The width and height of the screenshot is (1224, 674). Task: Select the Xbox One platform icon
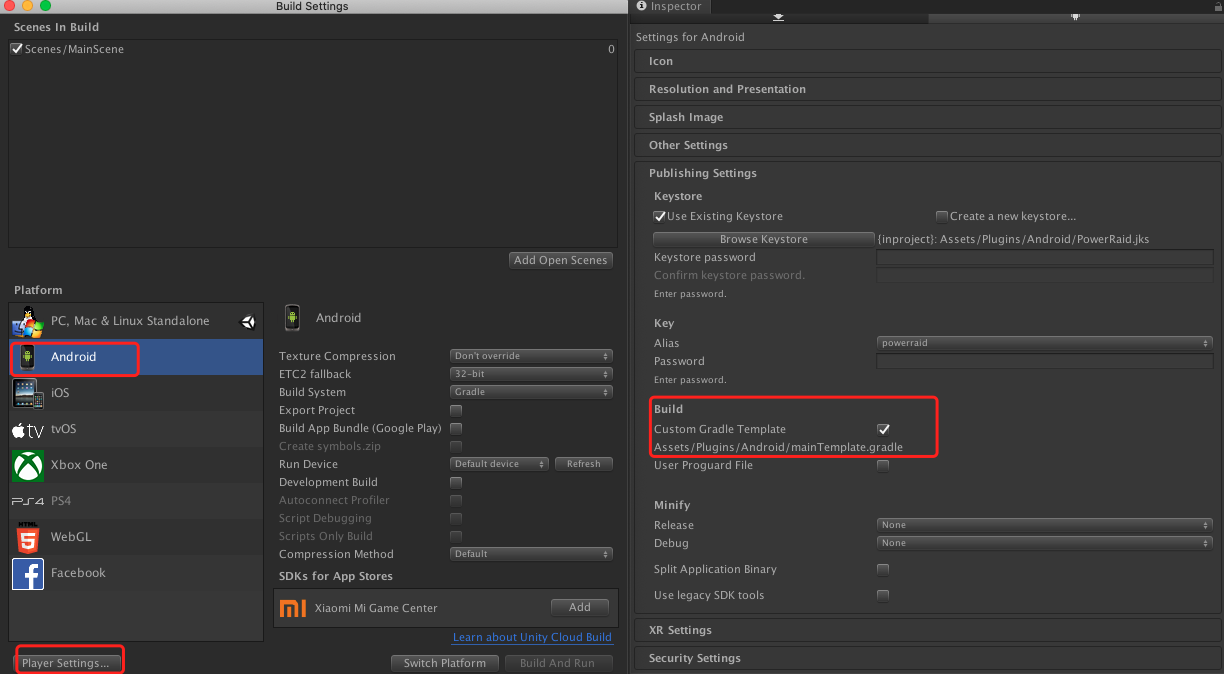tap(27, 465)
